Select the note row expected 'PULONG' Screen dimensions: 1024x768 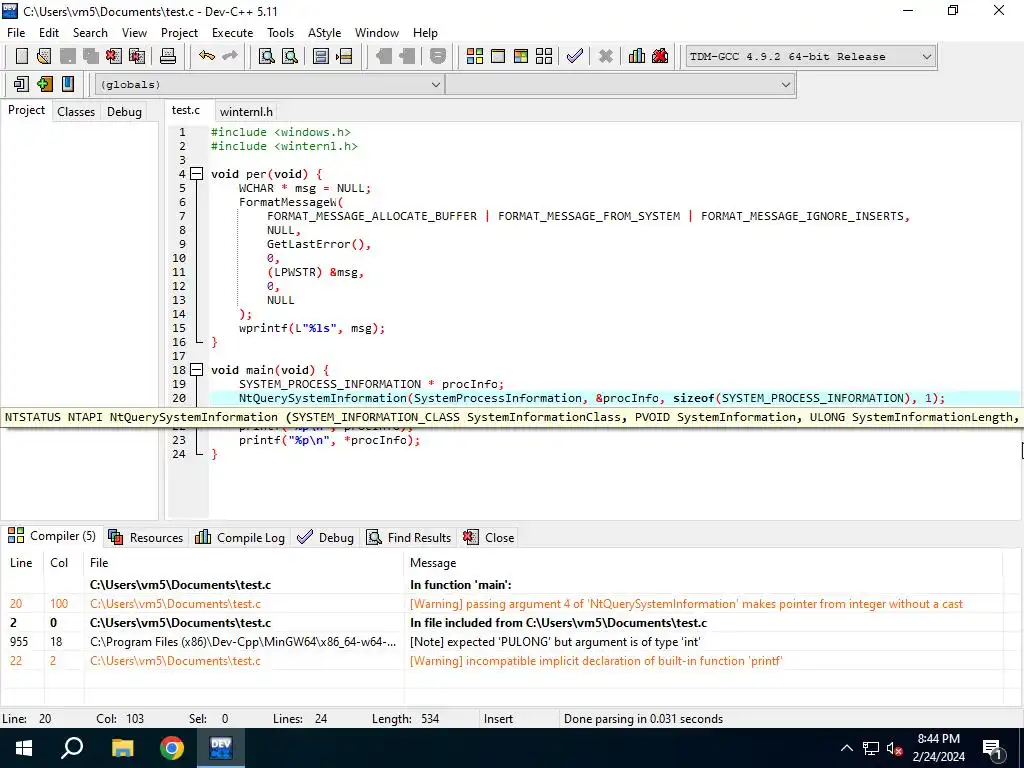(x=502, y=642)
